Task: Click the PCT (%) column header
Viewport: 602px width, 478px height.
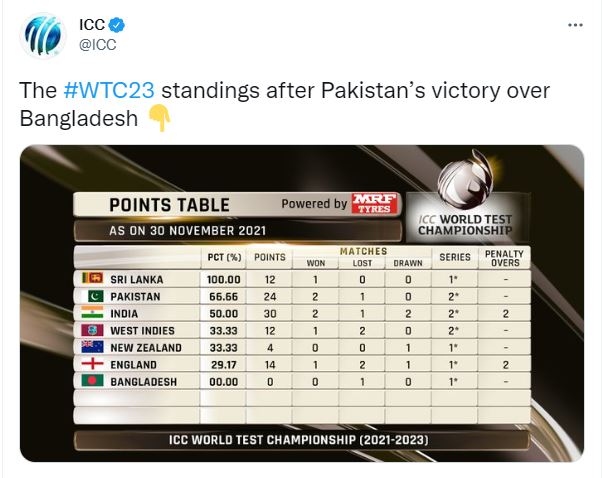Action: pyautogui.click(x=224, y=257)
